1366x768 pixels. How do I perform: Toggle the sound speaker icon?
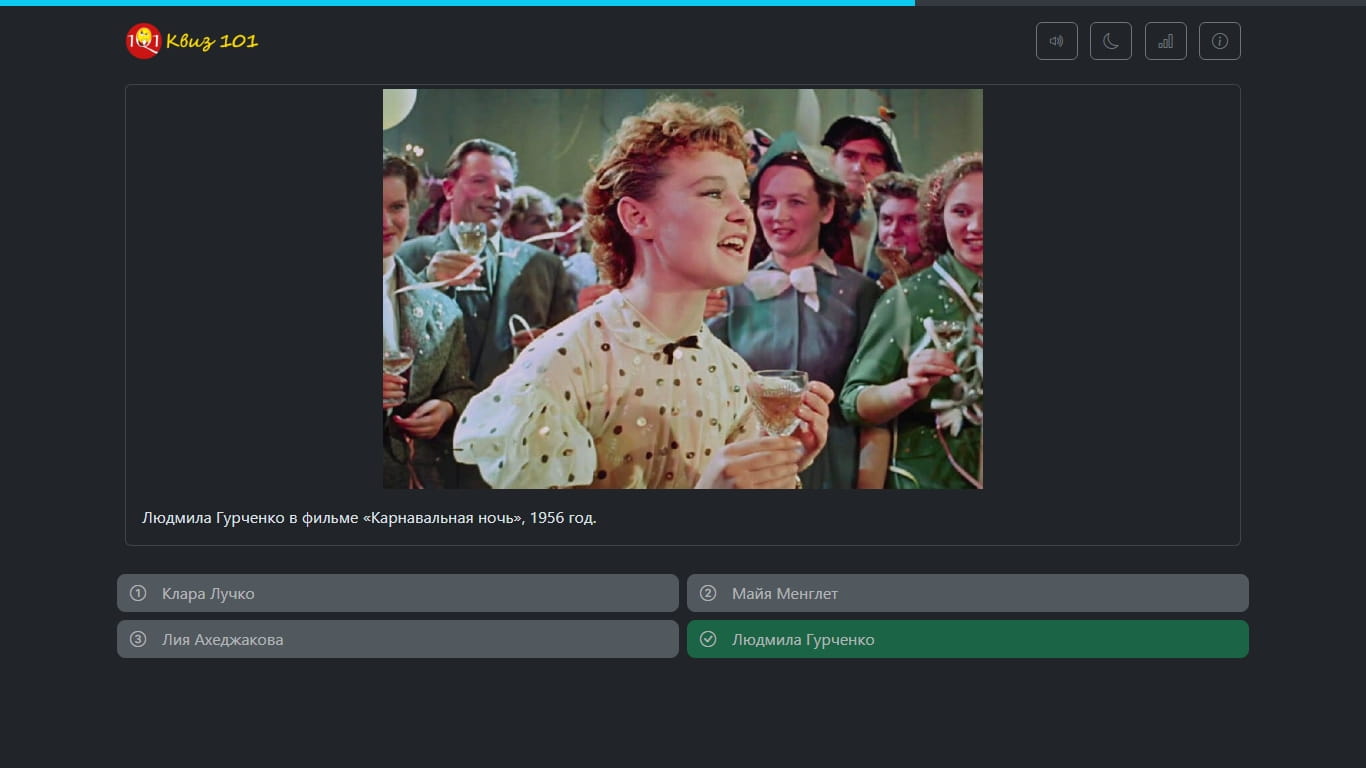[1056, 41]
